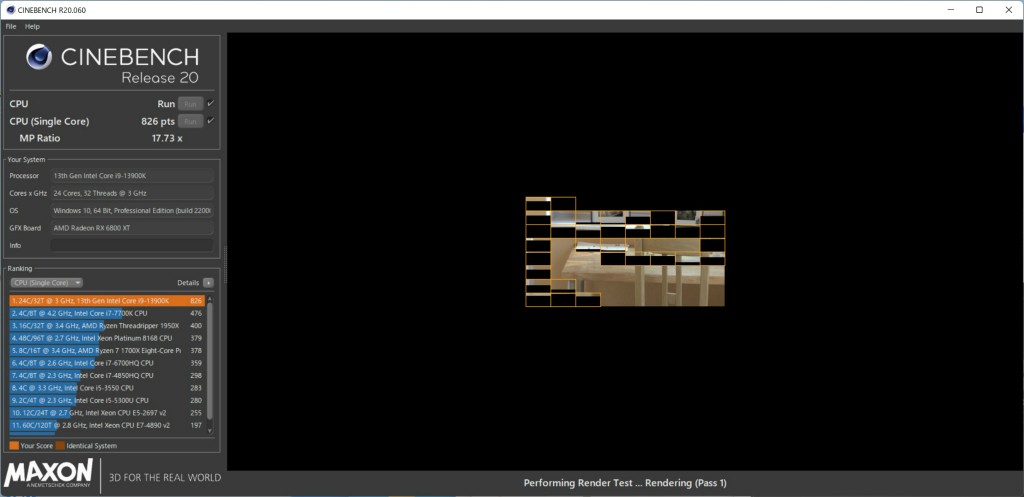Viewport: 1024px width, 497px height.
Task: Click the Cinebench logo sphere icon
Action: 39,57
